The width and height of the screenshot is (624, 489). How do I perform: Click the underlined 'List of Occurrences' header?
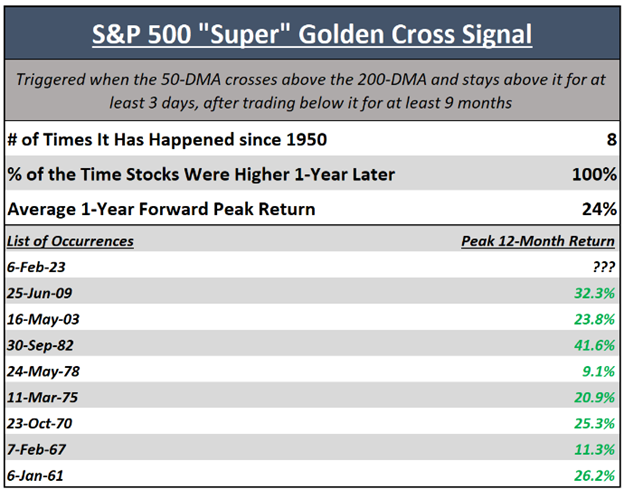point(70,241)
